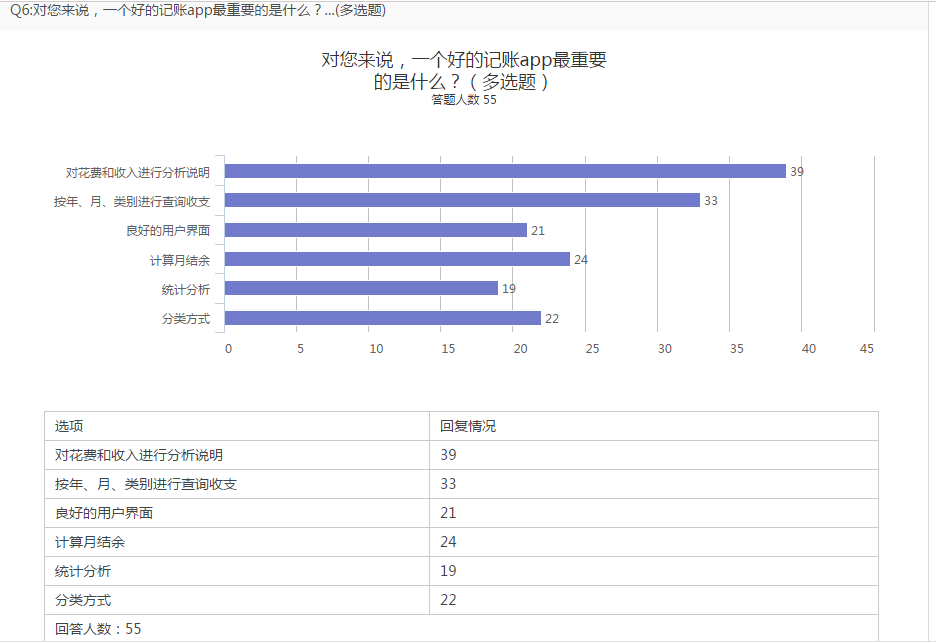Click table value 19
Screen dimensions: 936x643
448,571
